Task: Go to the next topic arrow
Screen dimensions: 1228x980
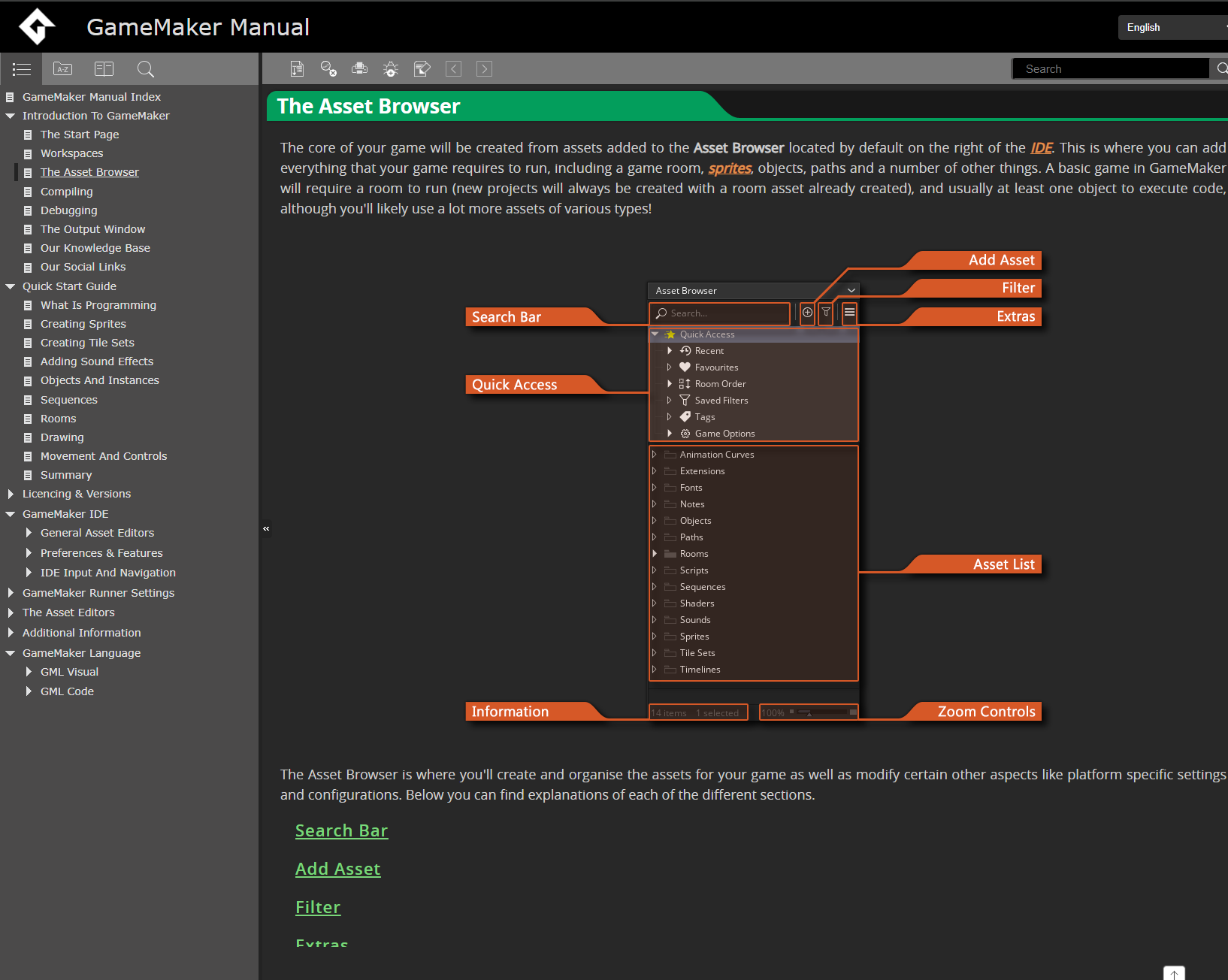Action: click(485, 69)
